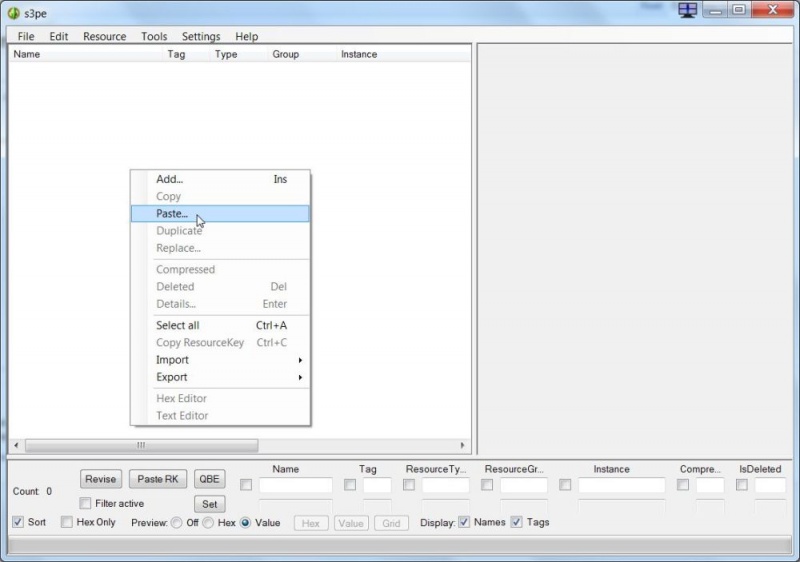The height and width of the screenshot is (562, 800).
Task: Check the ResourceType filter checkbox
Action: 409,484
